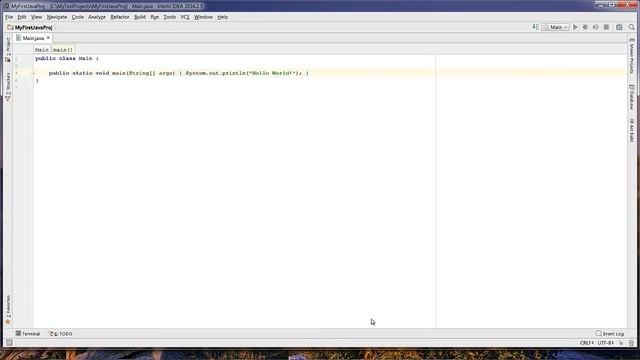Toggle tool window bars icon in status bar

point(9,343)
